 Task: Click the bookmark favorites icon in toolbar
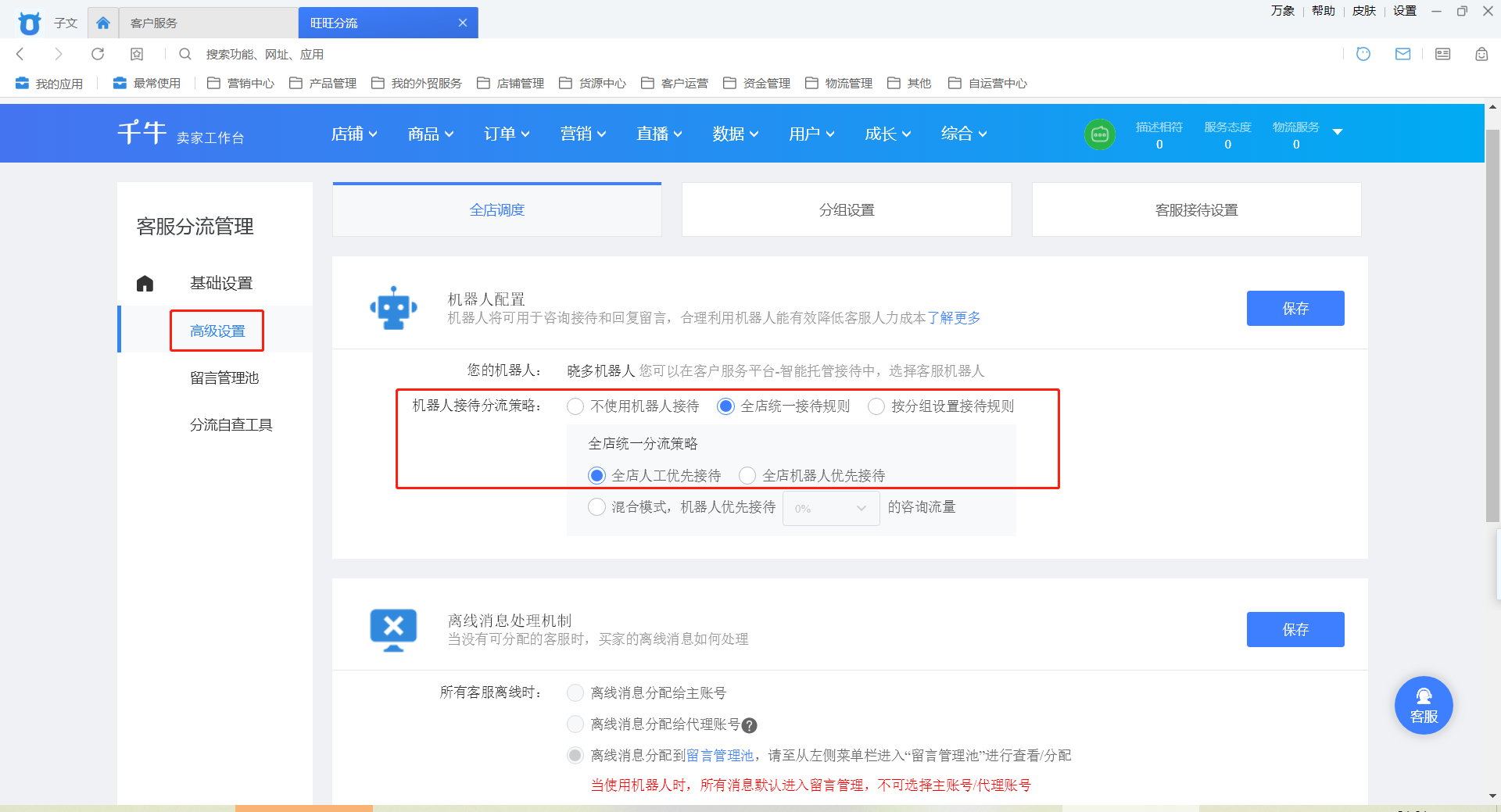coord(137,54)
